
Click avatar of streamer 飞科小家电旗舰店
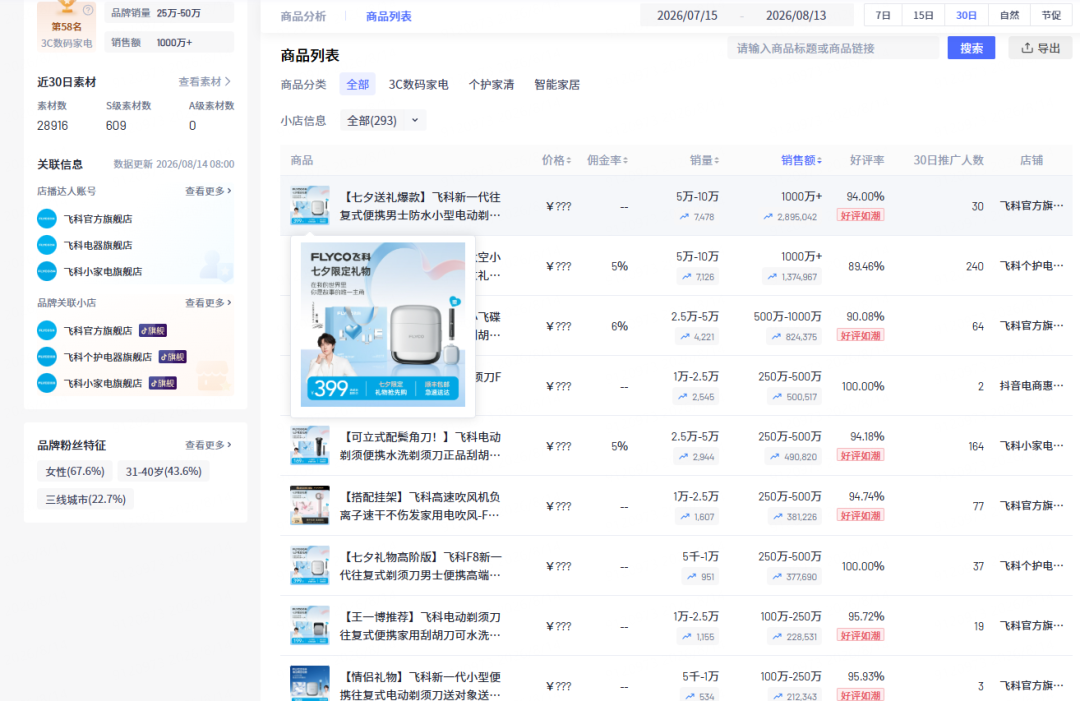(x=47, y=271)
